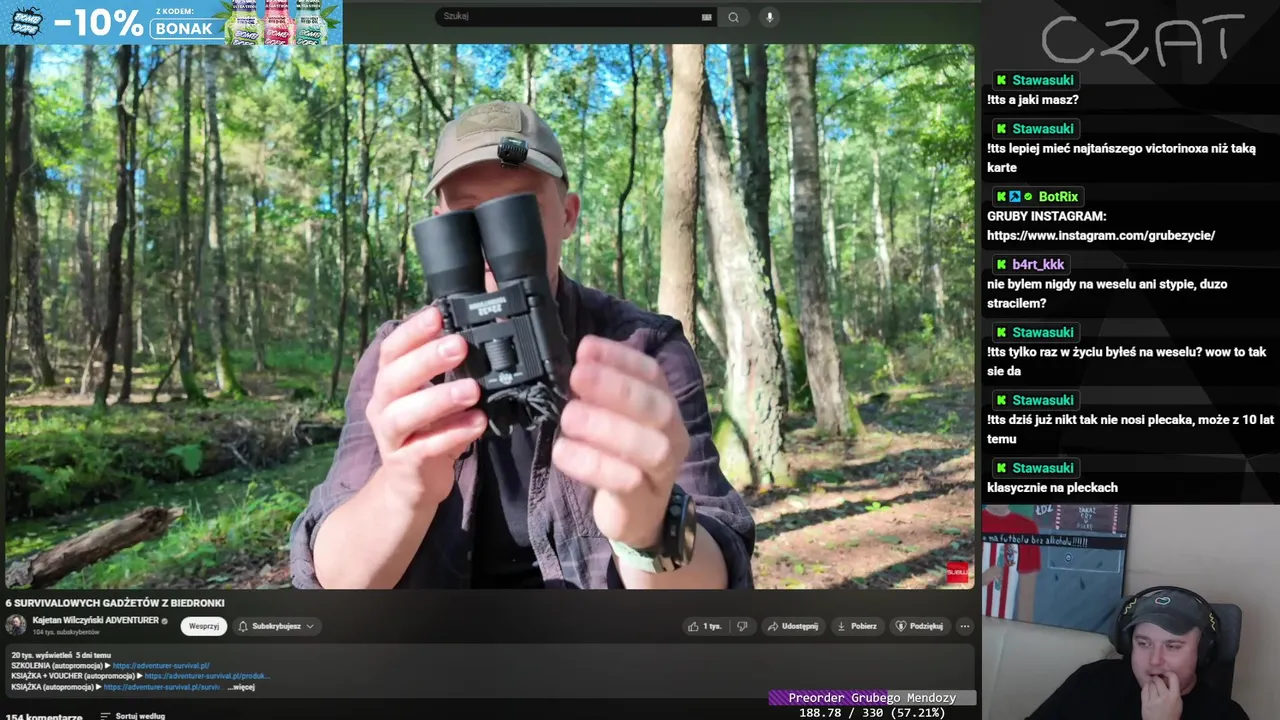1280x720 pixels.
Task: Click BotRix username in chat
Action: point(1058,197)
